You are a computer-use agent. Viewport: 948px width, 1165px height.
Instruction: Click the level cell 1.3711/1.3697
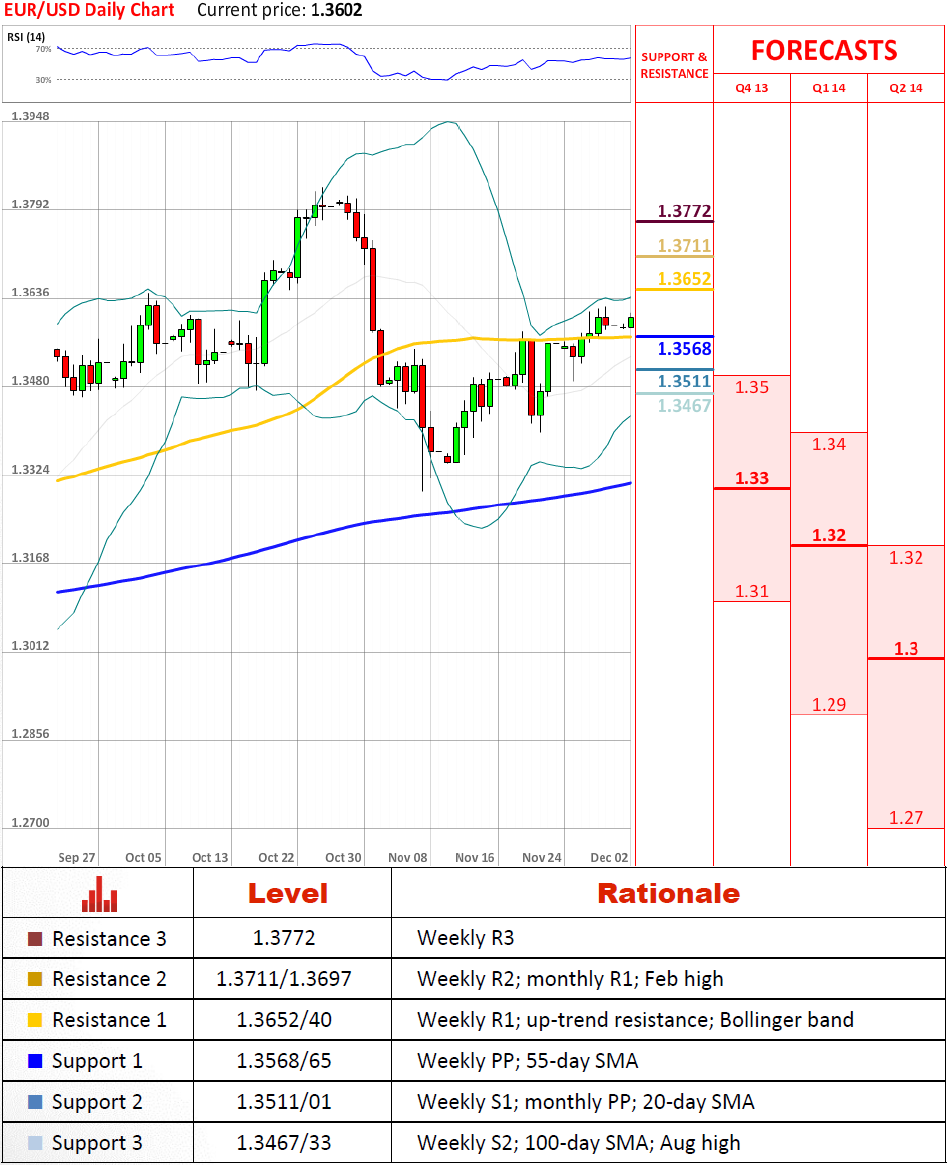tap(284, 979)
